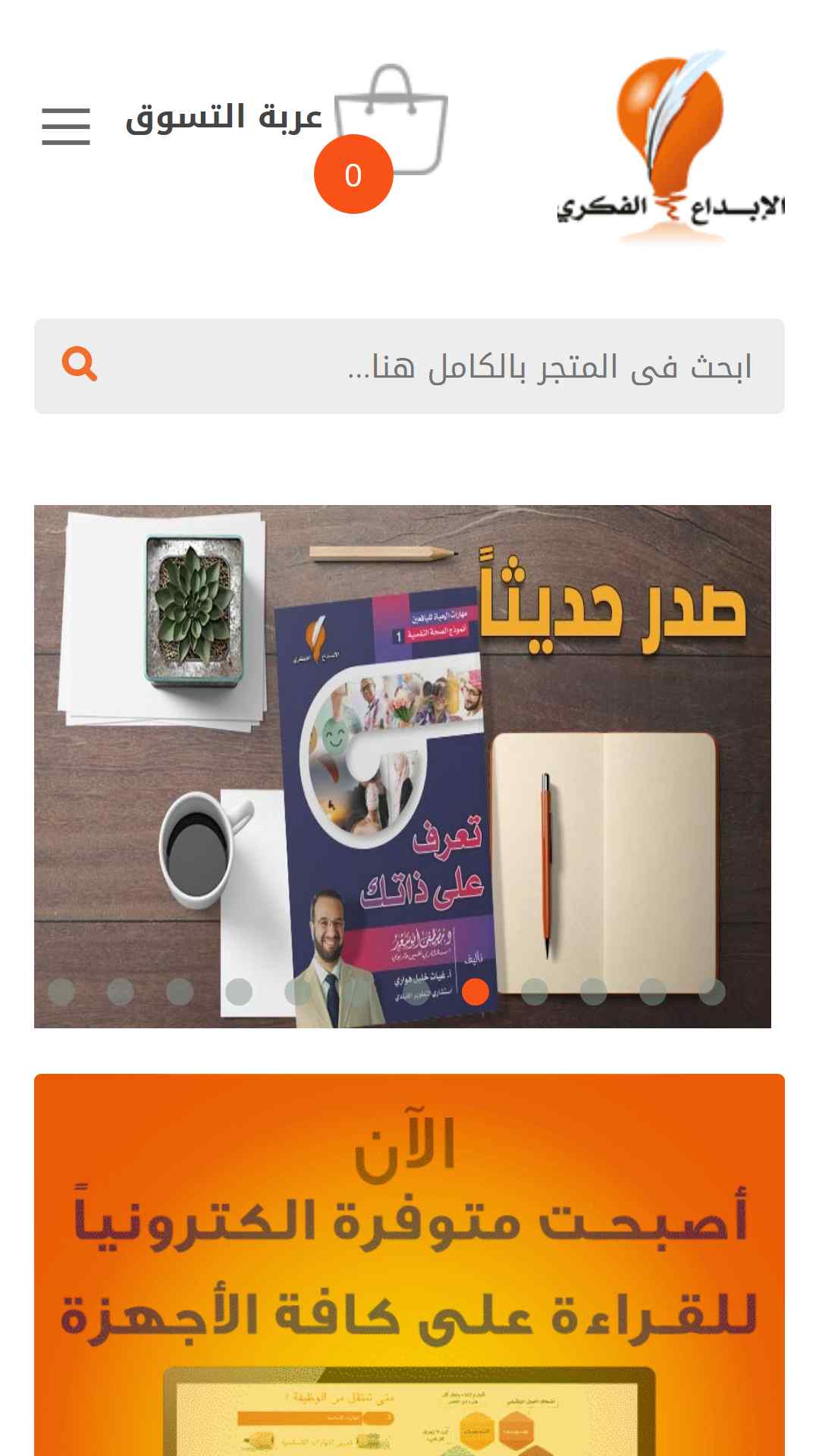Select the rightmost carousel slide dot
The height and width of the screenshot is (1456, 819).
click(712, 992)
